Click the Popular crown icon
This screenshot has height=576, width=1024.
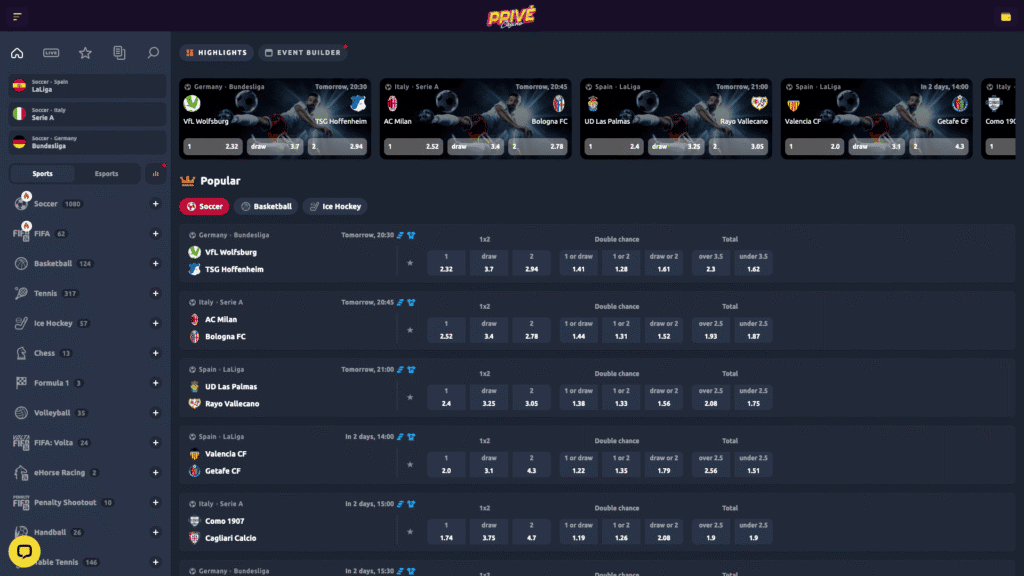[187, 181]
